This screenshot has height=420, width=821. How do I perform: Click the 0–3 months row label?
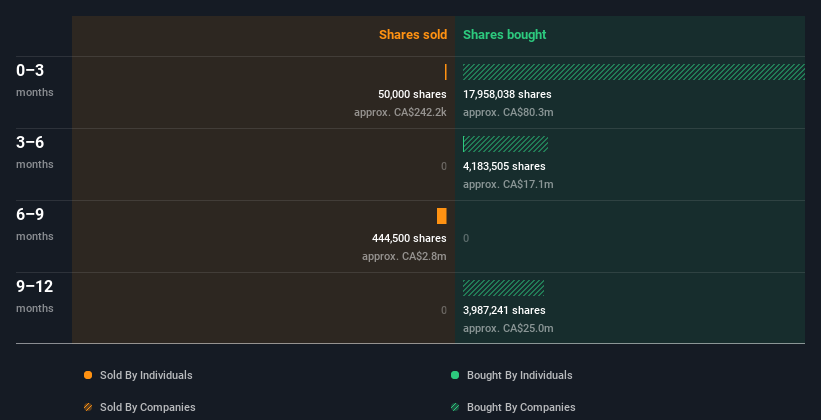coord(35,80)
